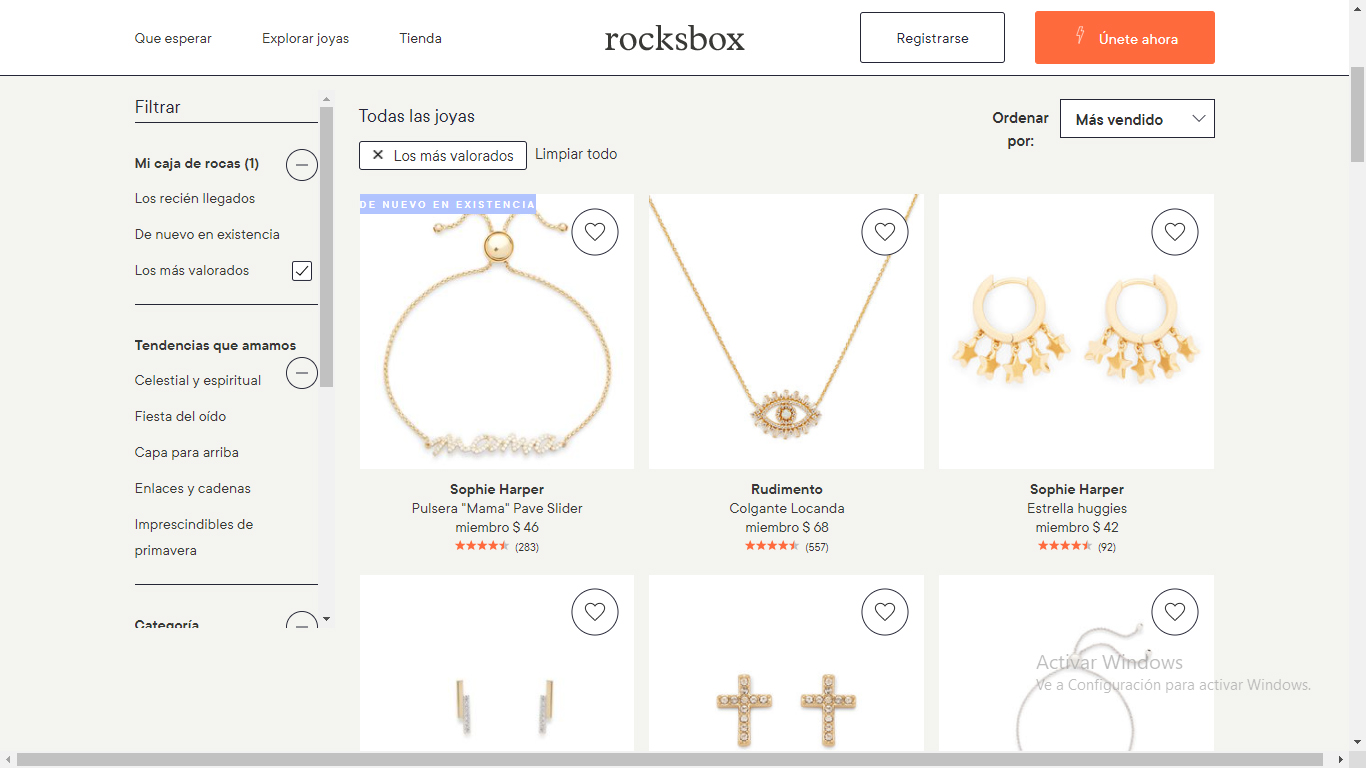
Task: Uncheck the 'Los más valorados' checkbox
Action: [x=302, y=271]
